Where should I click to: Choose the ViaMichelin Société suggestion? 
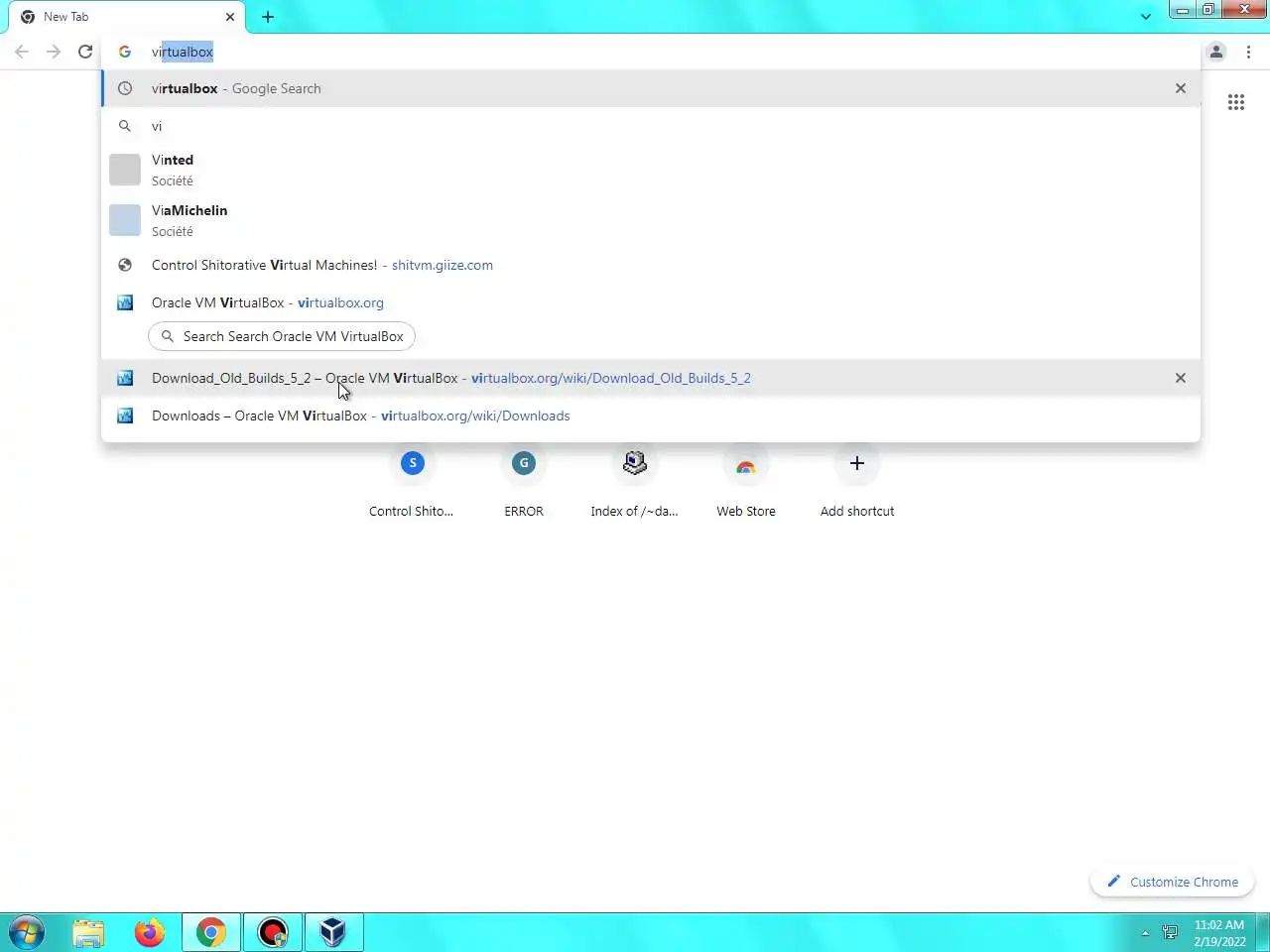[651, 220]
